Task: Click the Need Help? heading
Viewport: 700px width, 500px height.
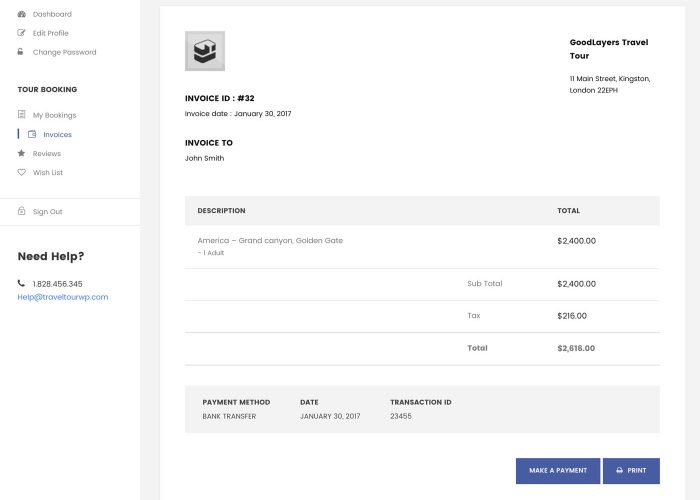Action: click(51, 256)
